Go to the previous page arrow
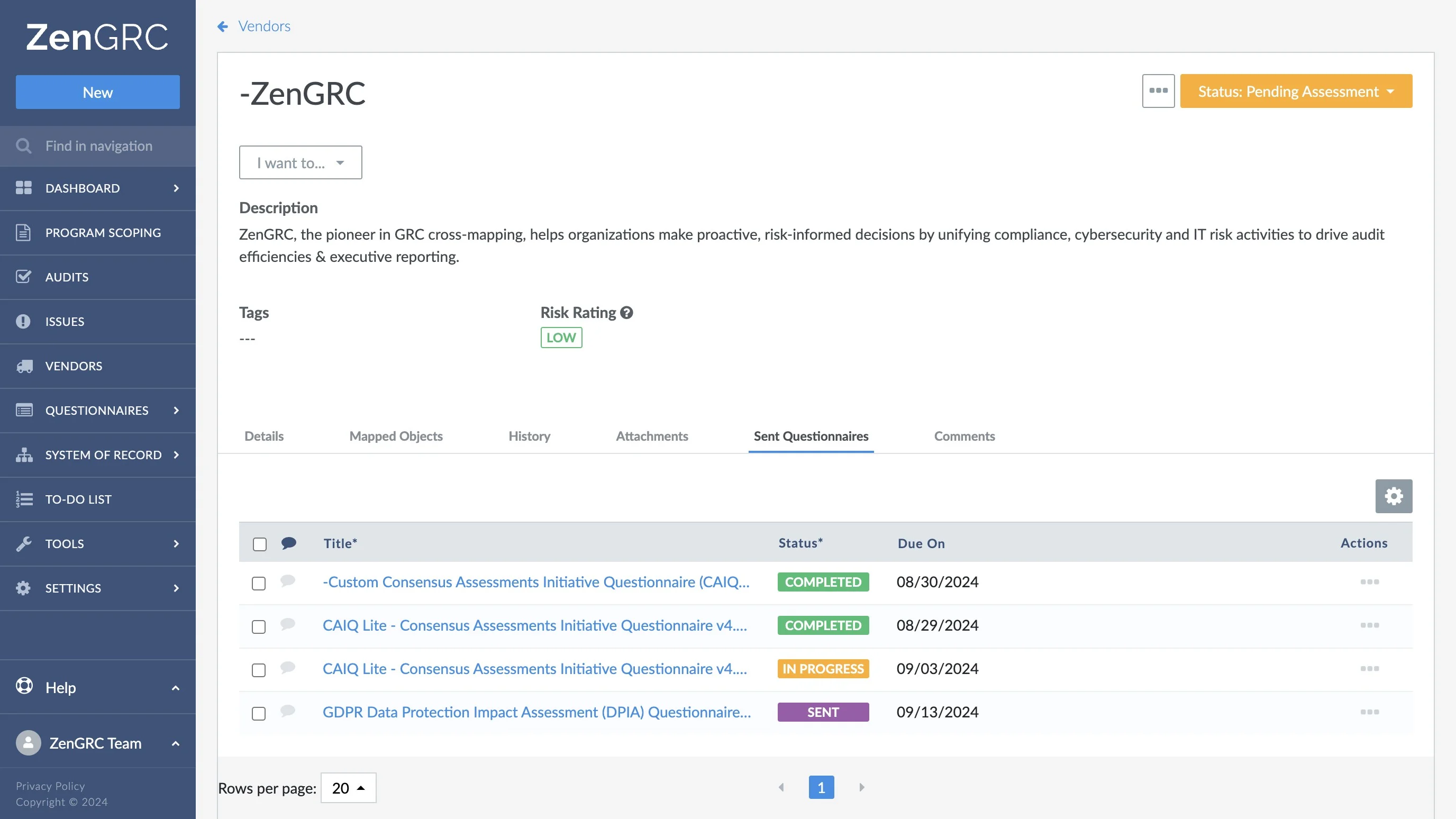The width and height of the screenshot is (1456, 819). (x=781, y=787)
